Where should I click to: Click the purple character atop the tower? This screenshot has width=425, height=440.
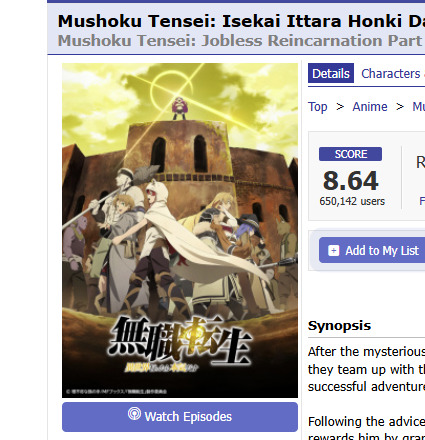click(179, 108)
